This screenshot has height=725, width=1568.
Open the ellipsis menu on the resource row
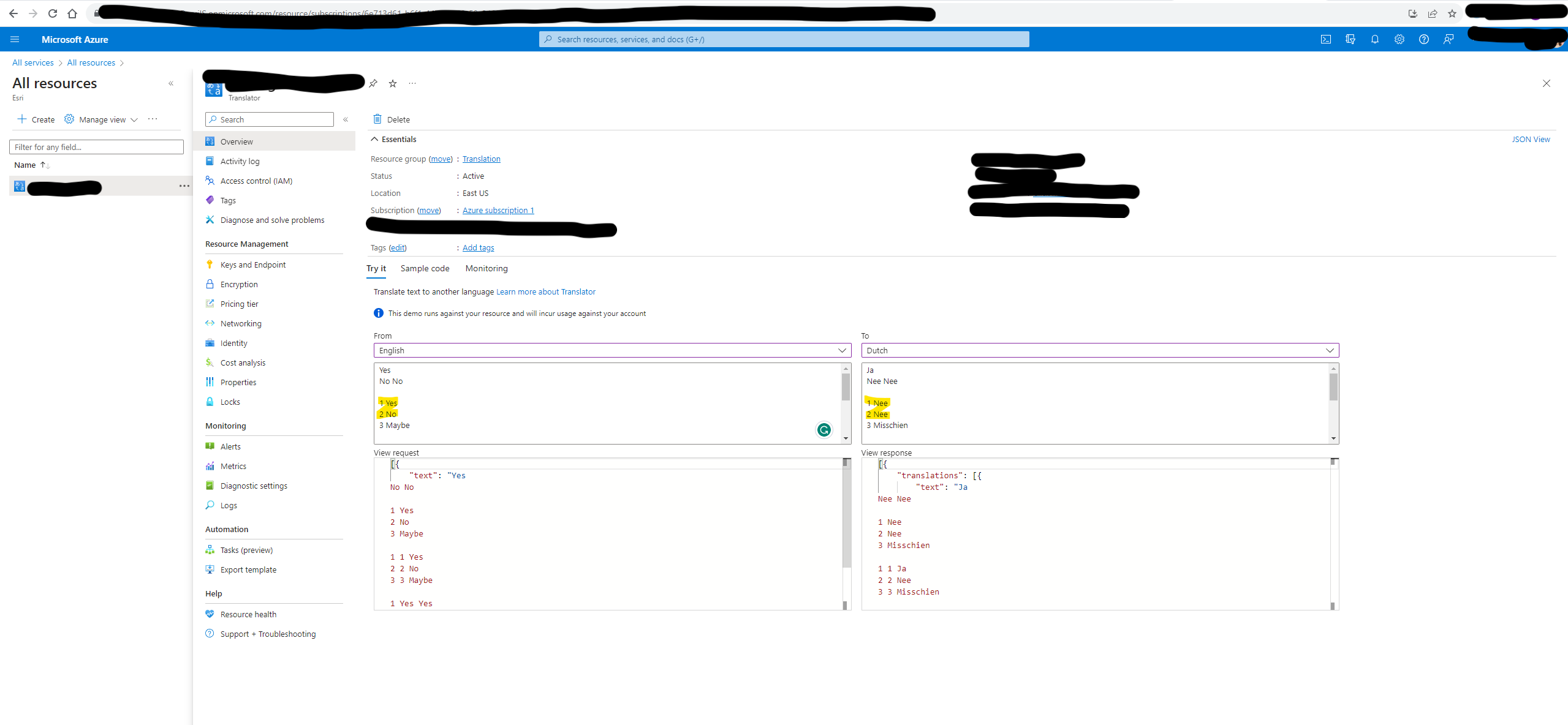click(x=184, y=186)
